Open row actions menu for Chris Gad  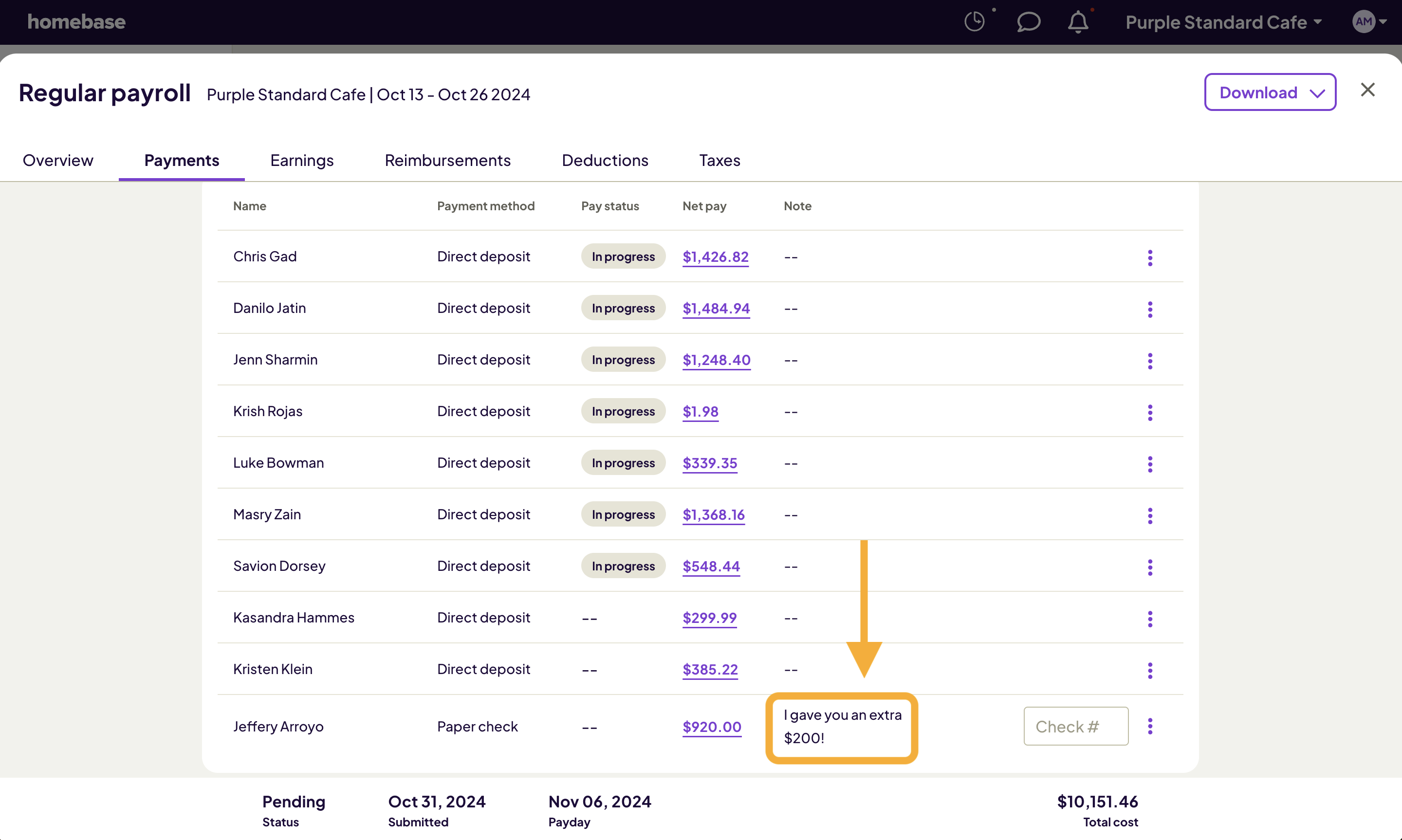[1150, 257]
